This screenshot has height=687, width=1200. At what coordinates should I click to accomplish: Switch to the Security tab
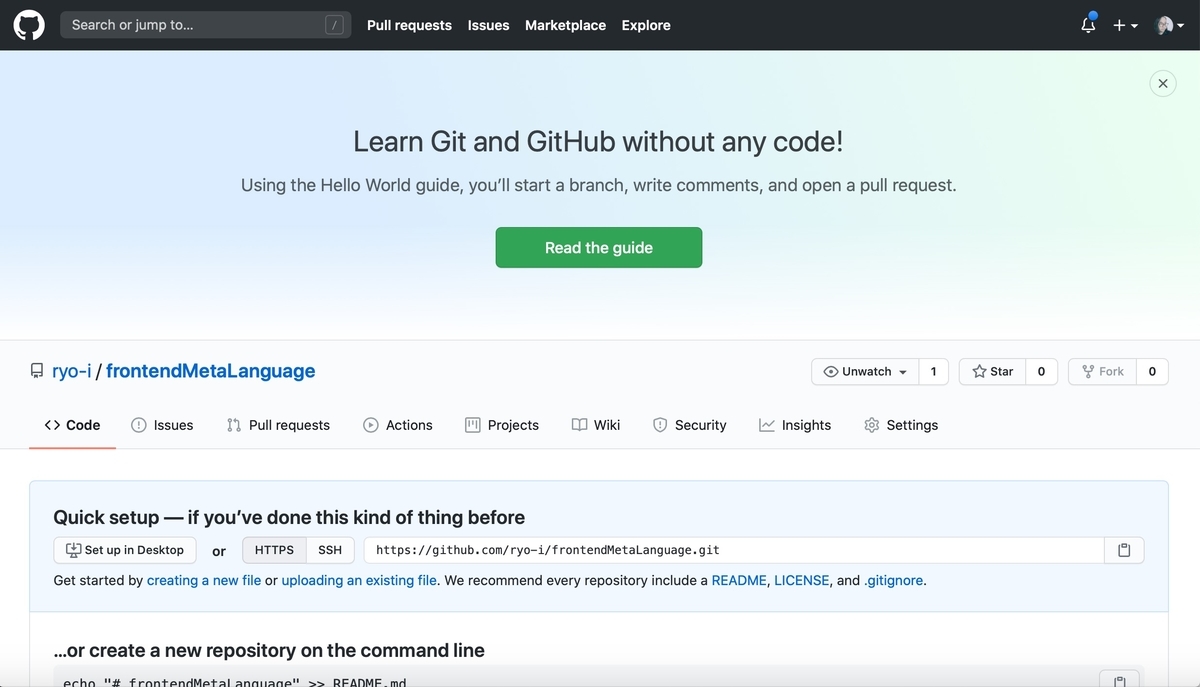[x=689, y=425]
